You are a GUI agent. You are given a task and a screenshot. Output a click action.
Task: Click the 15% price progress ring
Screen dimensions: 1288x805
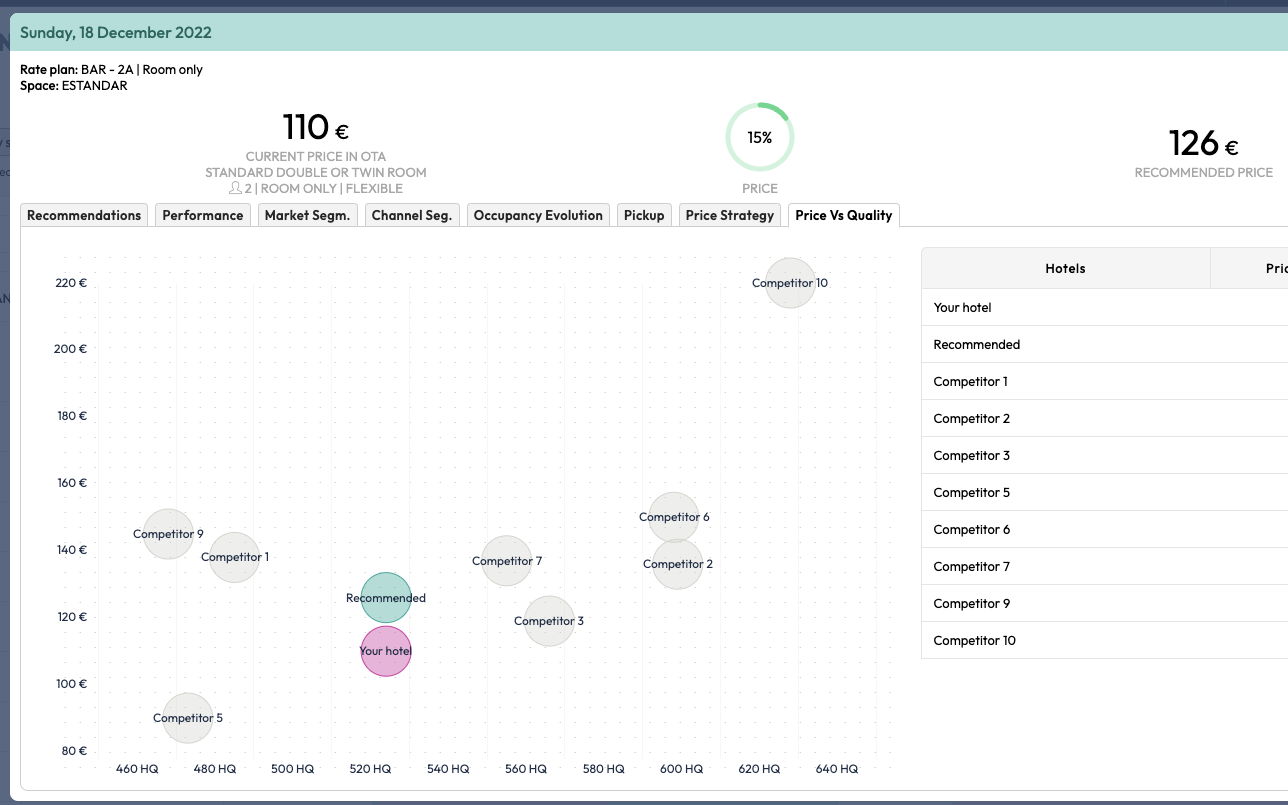point(760,137)
